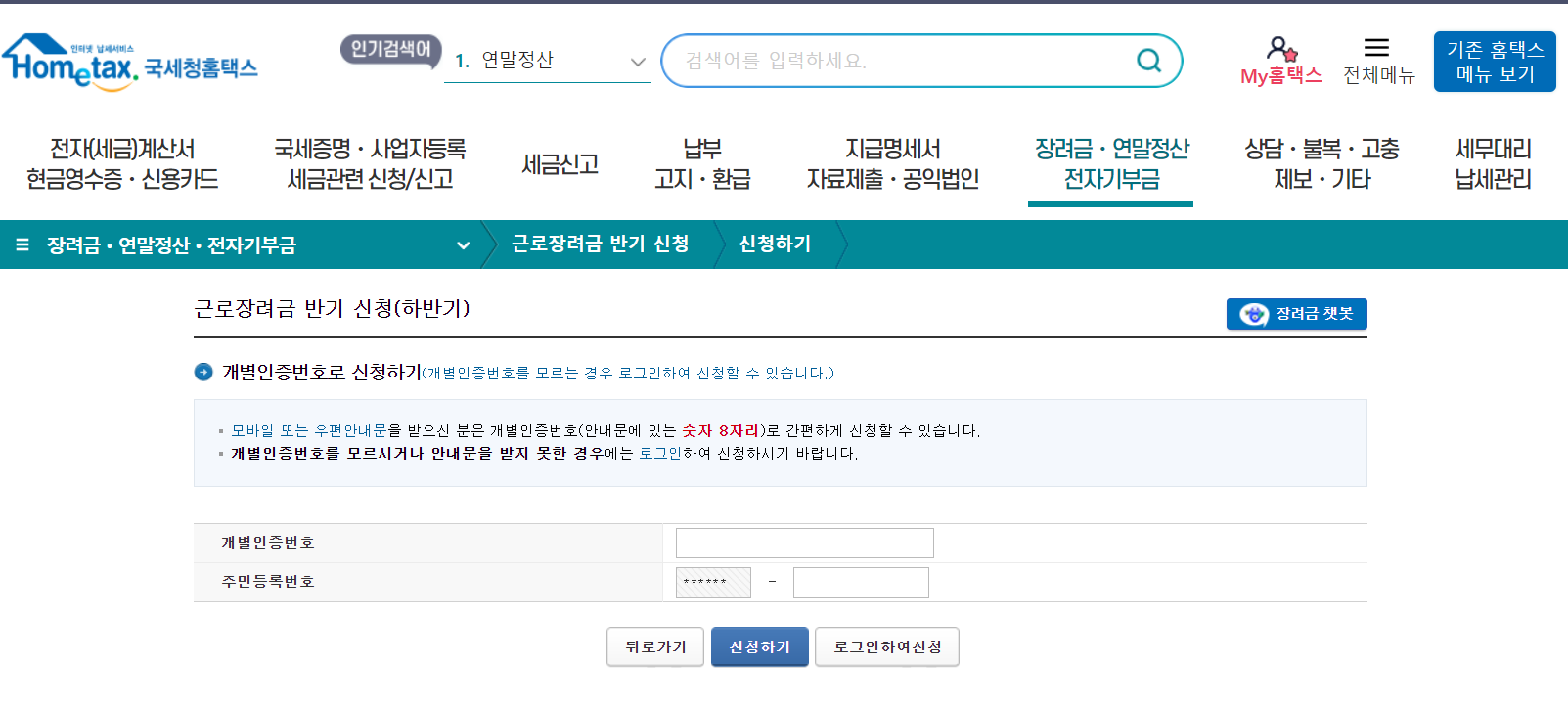Click the 인기검색어 badge

[x=391, y=50]
